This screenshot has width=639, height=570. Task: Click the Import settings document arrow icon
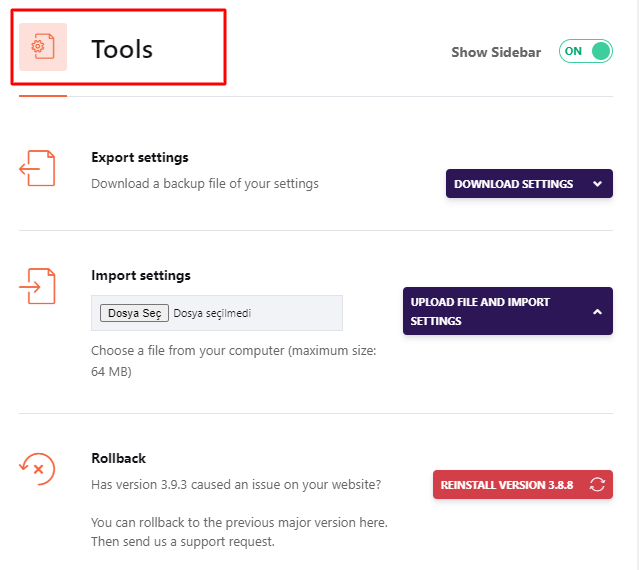[37, 286]
